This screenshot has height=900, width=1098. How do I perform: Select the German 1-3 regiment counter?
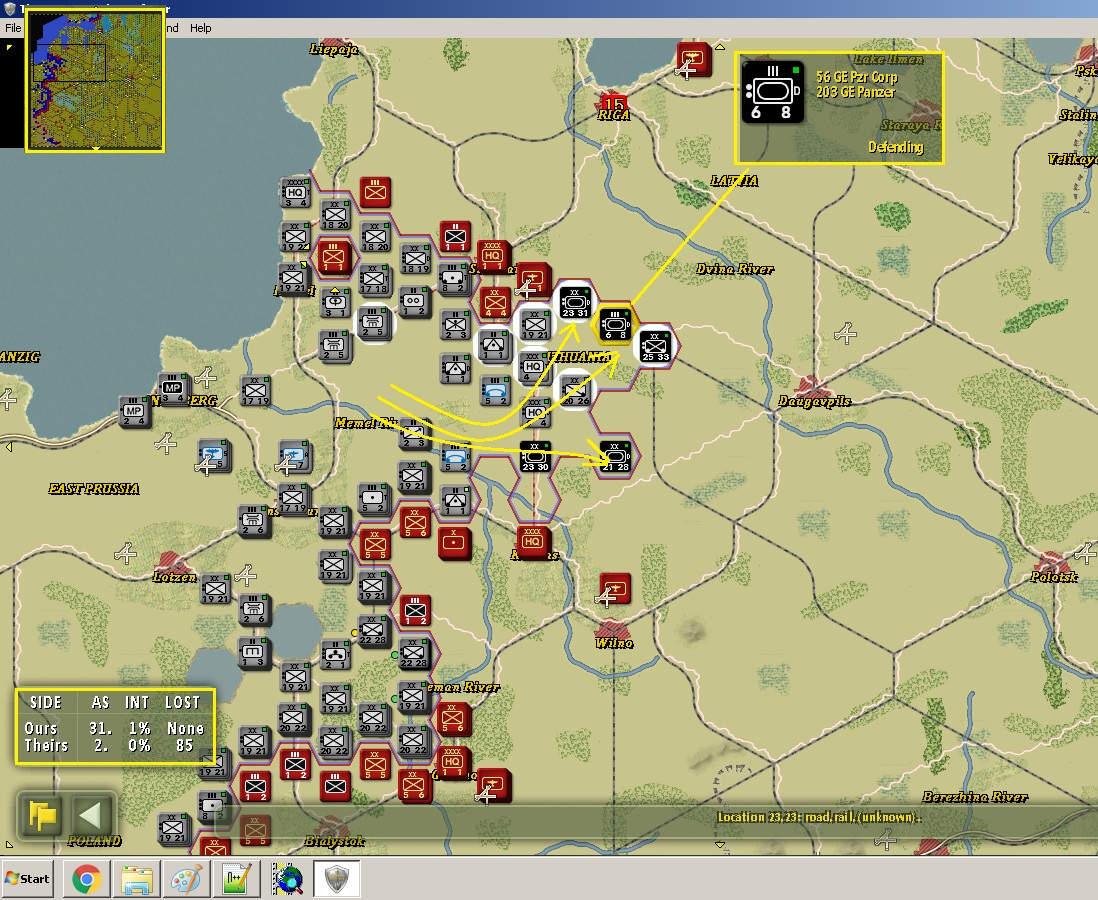[253, 653]
